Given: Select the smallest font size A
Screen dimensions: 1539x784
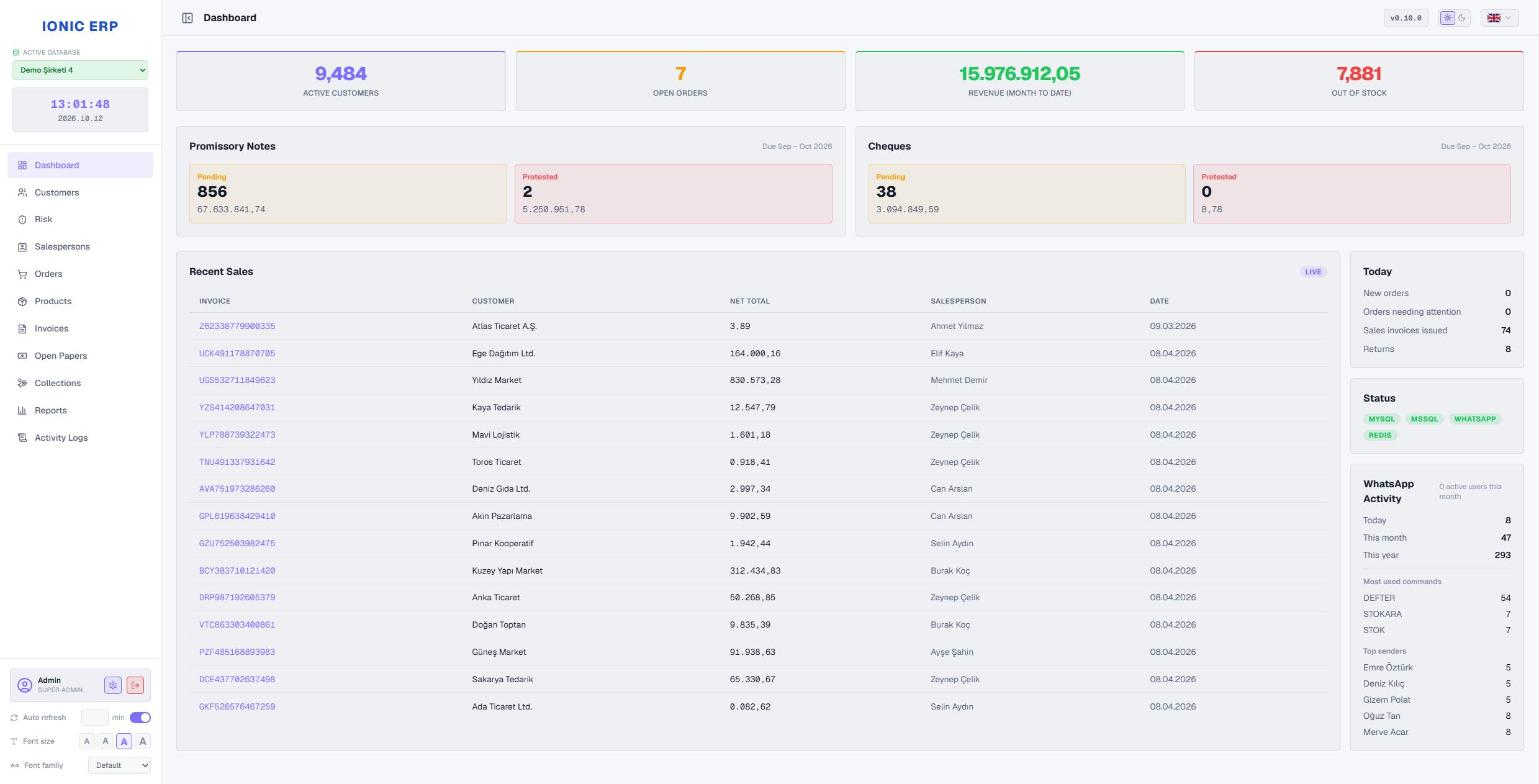Looking at the screenshot, I should tap(87, 741).
